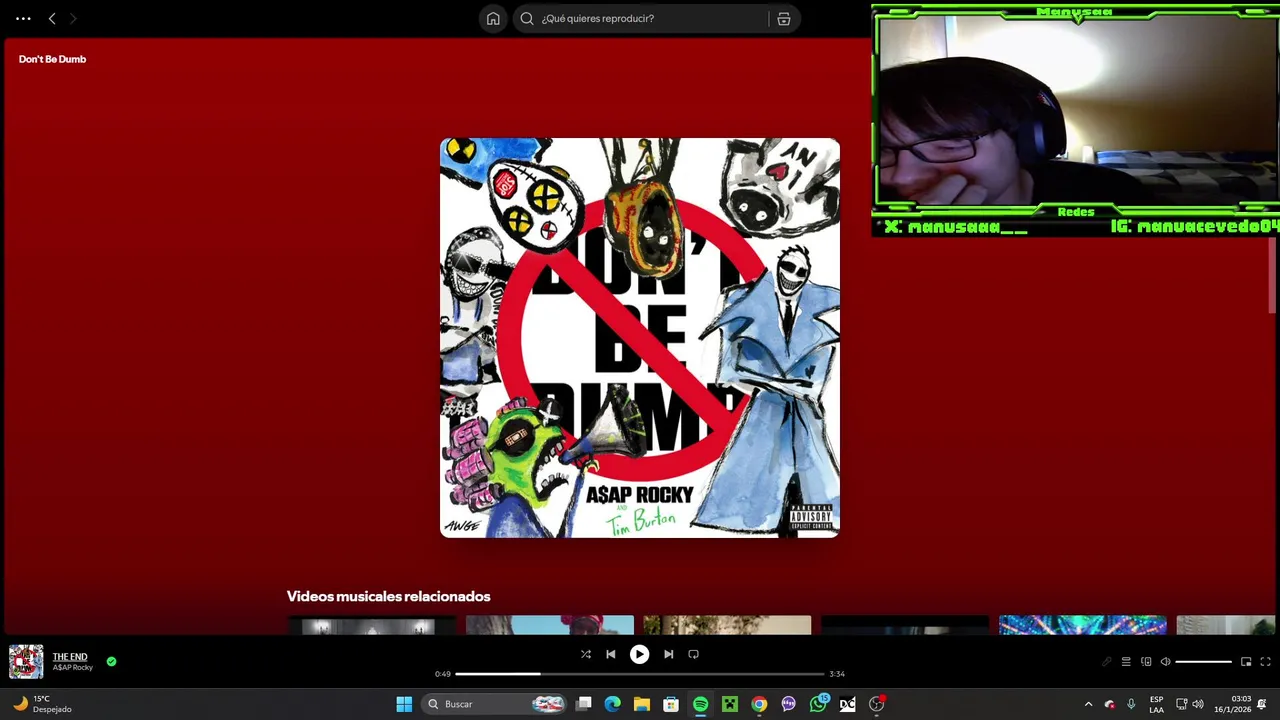Show hidden system tray icons
The image size is (1280, 720).
1088,704
